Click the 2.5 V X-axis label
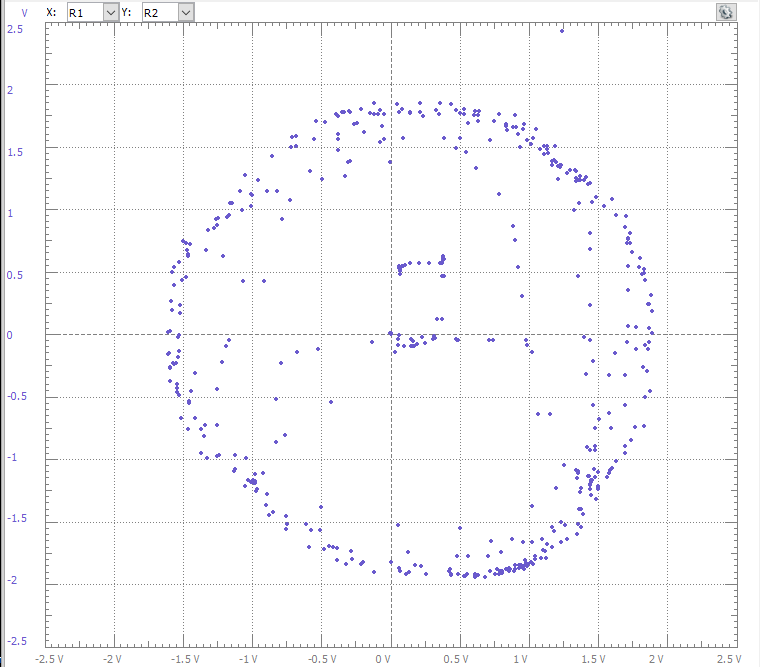This screenshot has width=760, height=667. tap(729, 659)
